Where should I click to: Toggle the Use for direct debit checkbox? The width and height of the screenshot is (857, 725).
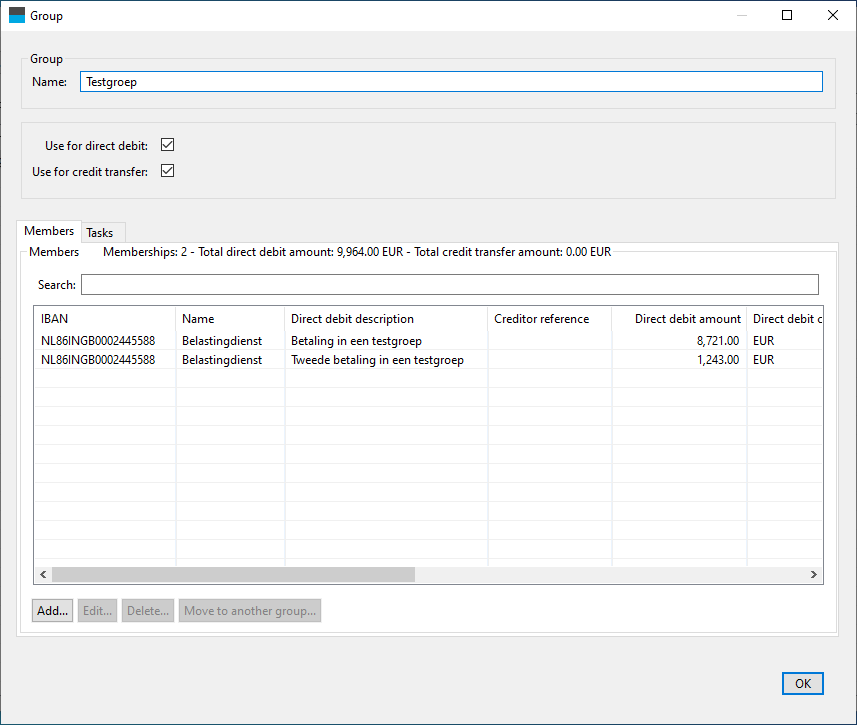168,145
